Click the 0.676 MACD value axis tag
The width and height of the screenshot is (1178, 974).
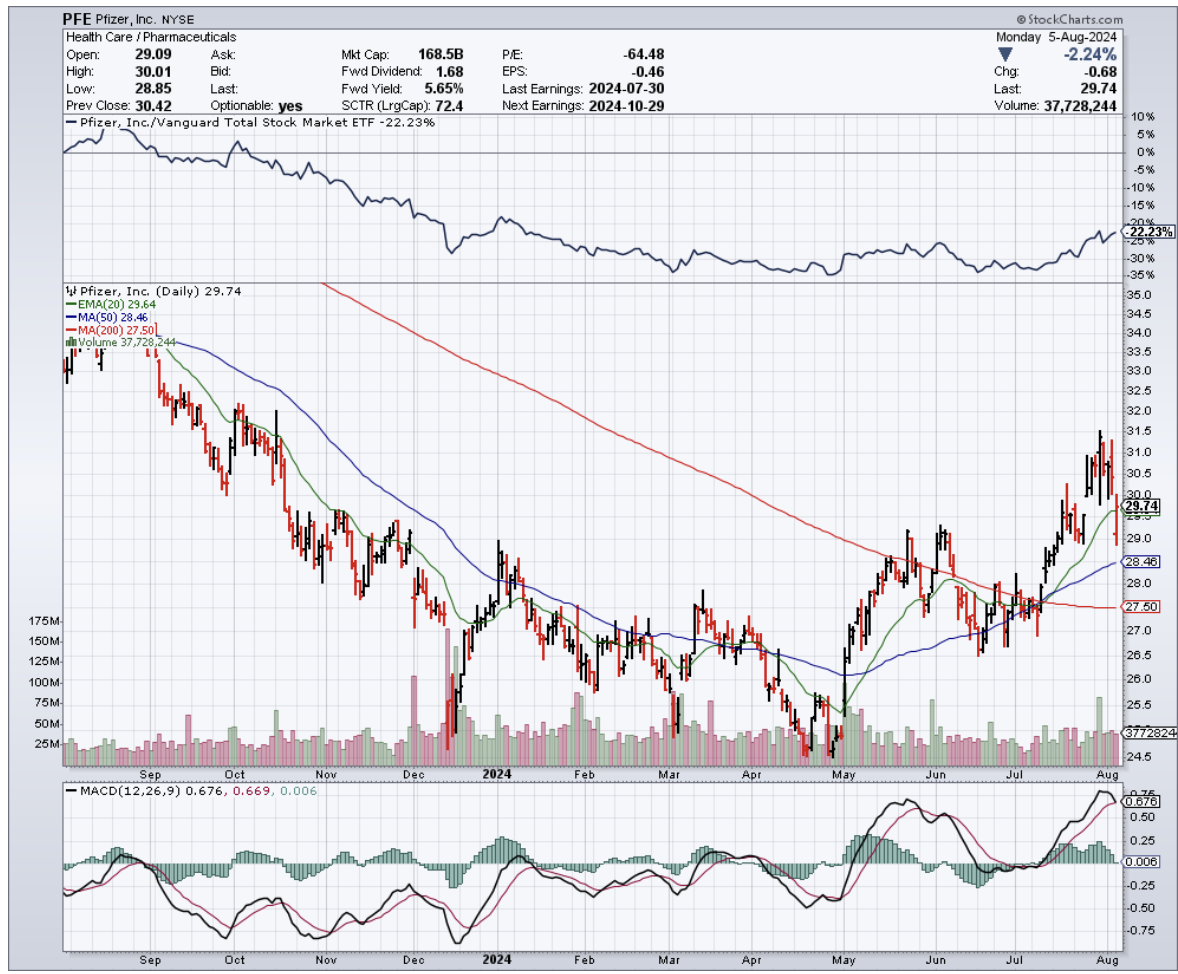(1140, 801)
